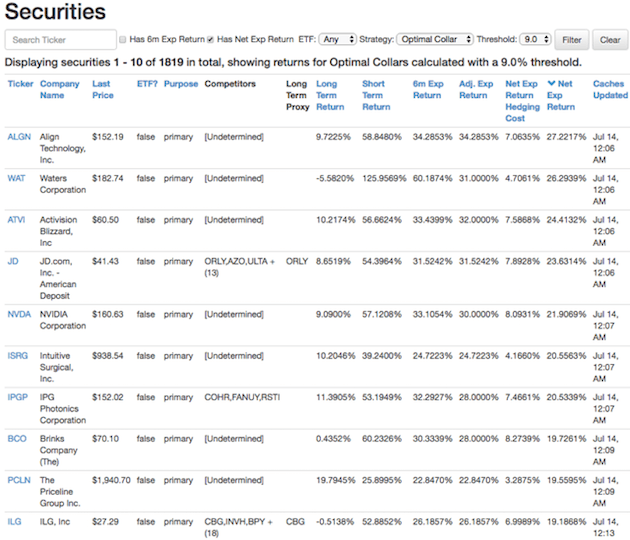Sort by Long Term Return column

(329, 95)
